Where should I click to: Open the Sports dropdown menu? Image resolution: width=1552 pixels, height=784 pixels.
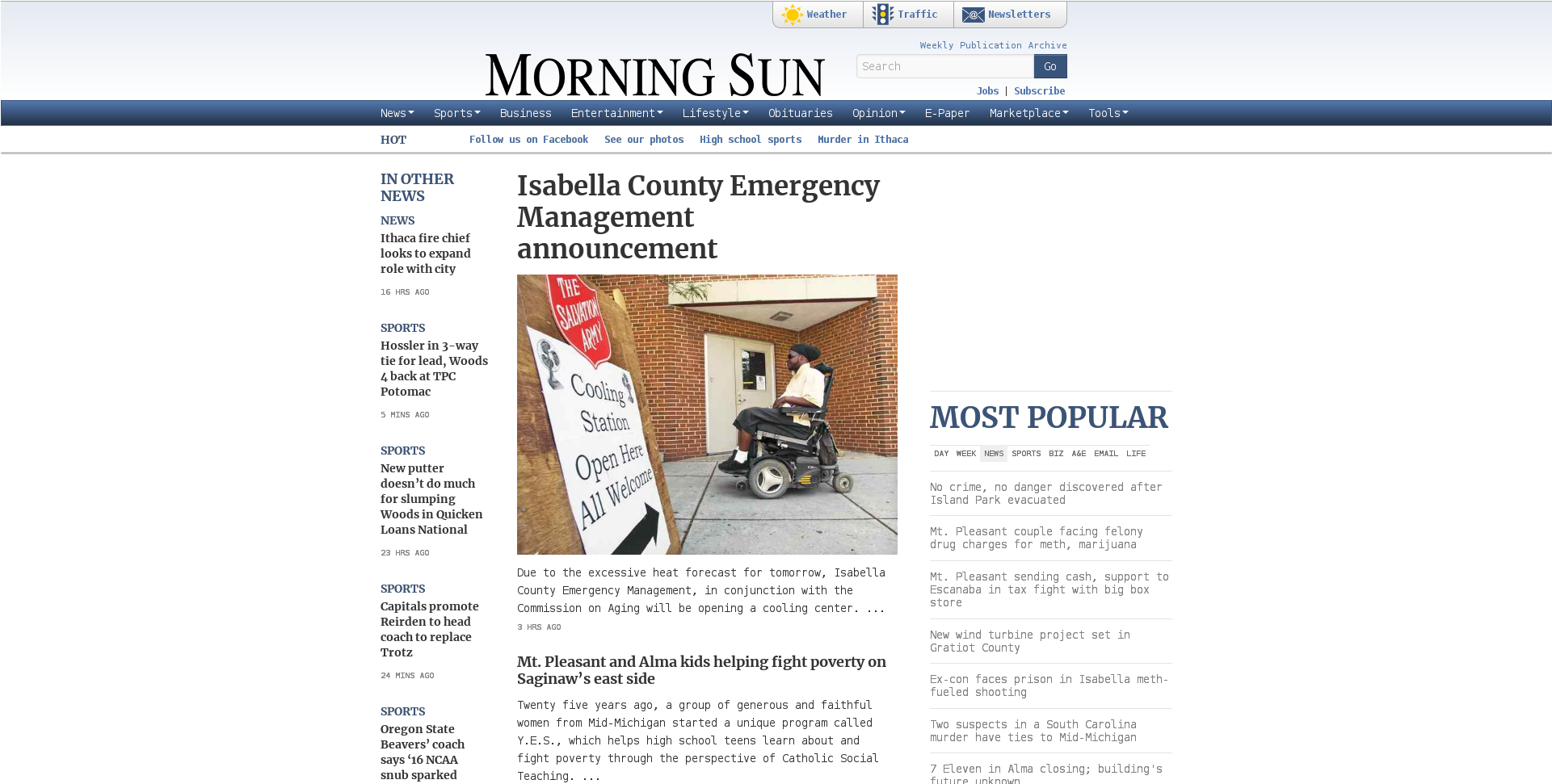[456, 113]
